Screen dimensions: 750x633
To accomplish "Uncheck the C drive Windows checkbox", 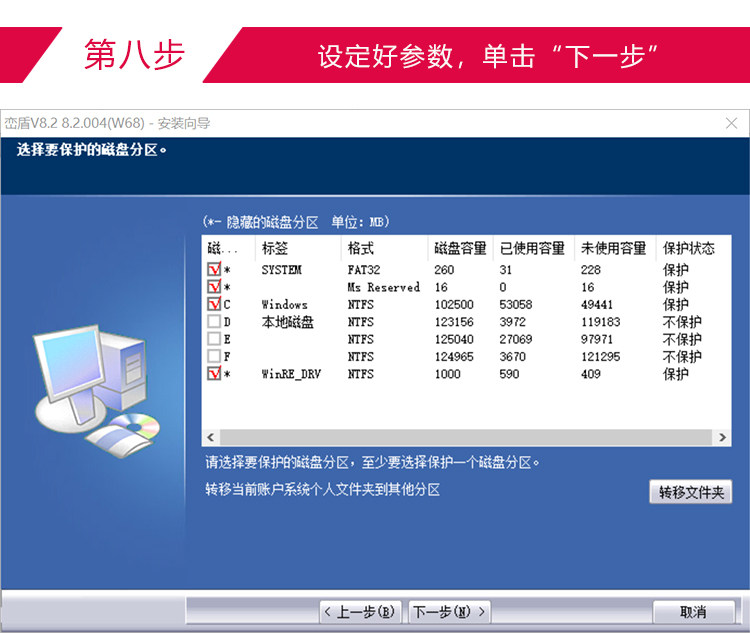I will (x=214, y=303).
